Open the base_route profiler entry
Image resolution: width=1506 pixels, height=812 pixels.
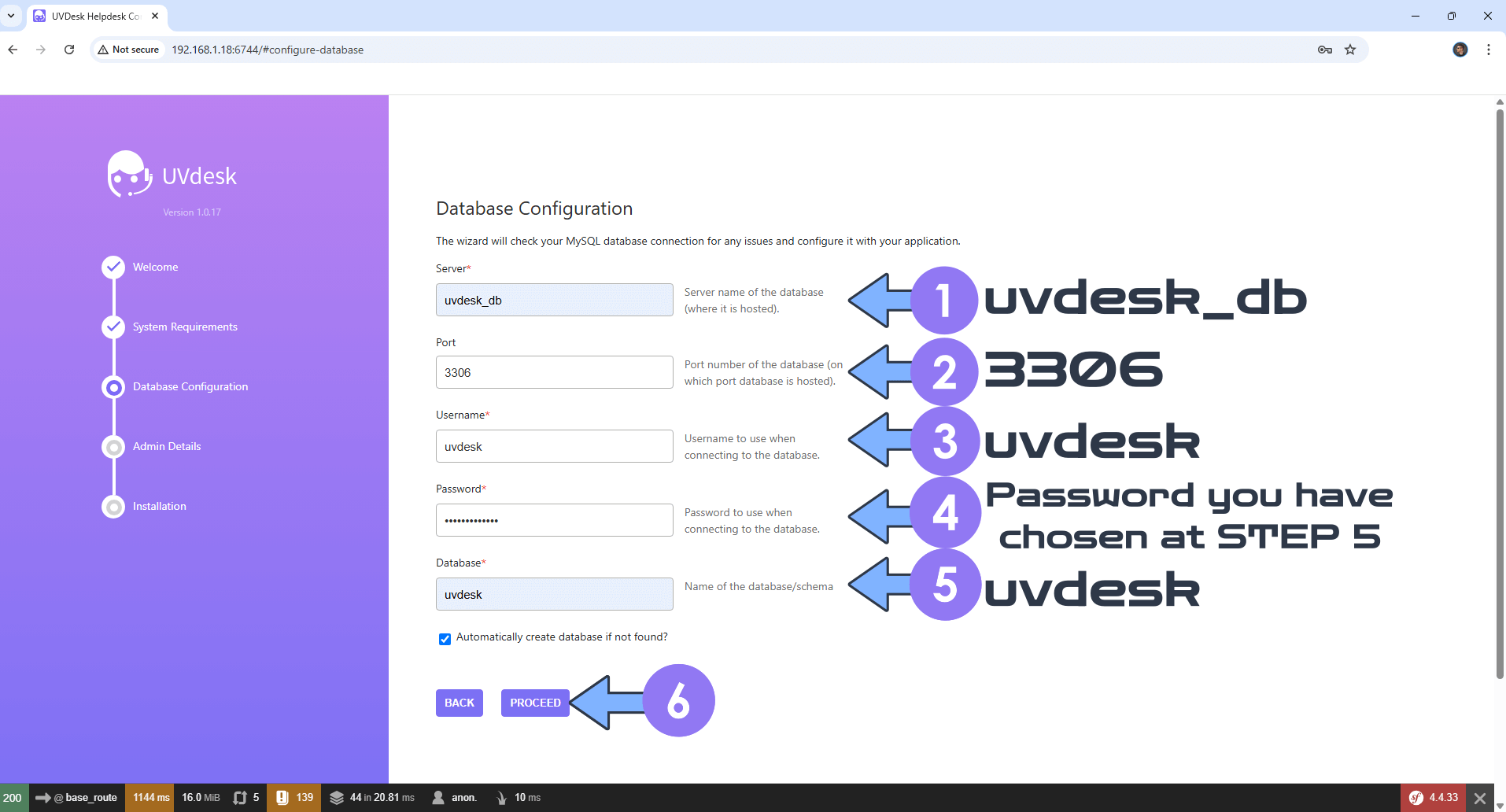coord(77,798)
